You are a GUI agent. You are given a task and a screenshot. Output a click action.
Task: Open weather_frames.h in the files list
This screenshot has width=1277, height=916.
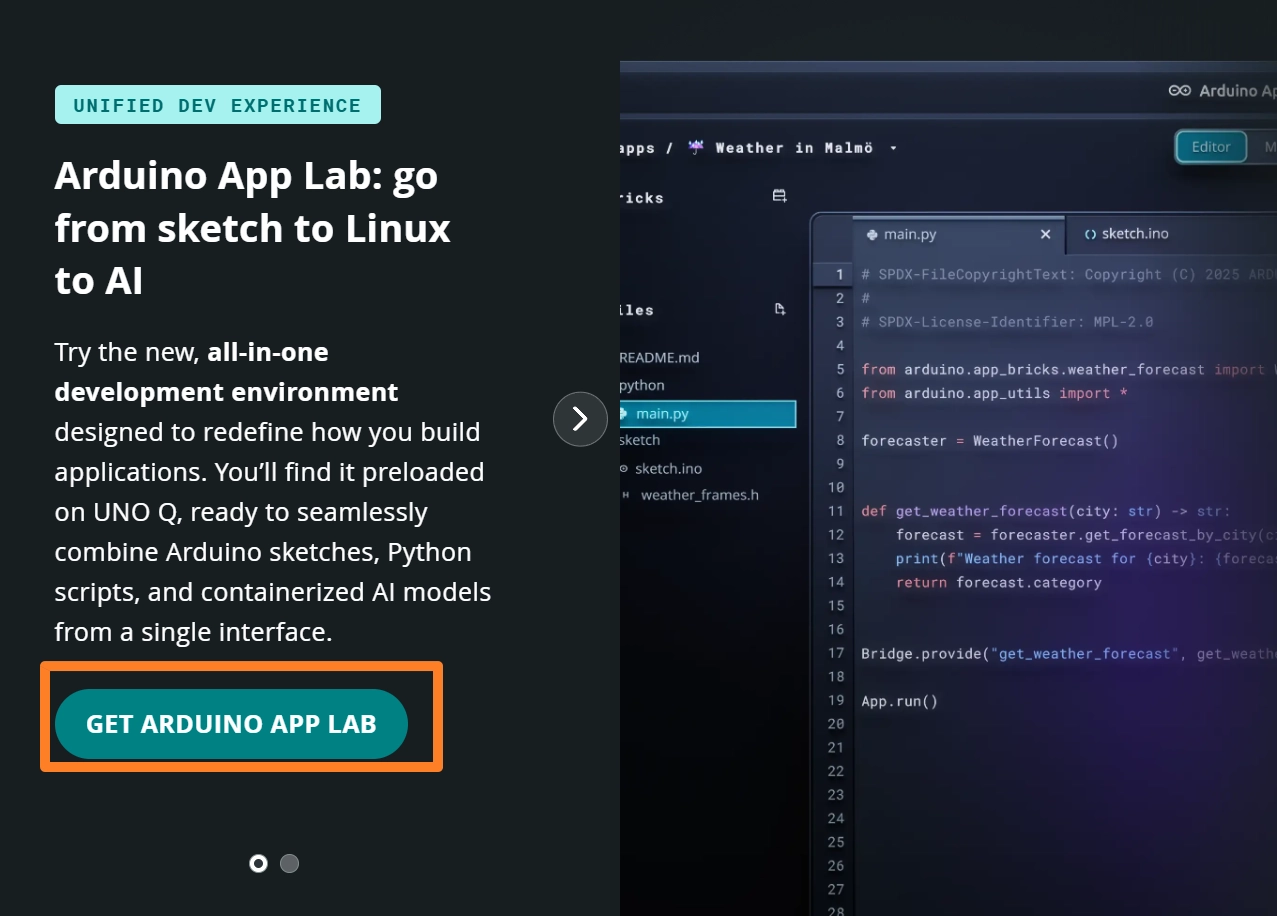pyautogui.click(x=700, y=495)
